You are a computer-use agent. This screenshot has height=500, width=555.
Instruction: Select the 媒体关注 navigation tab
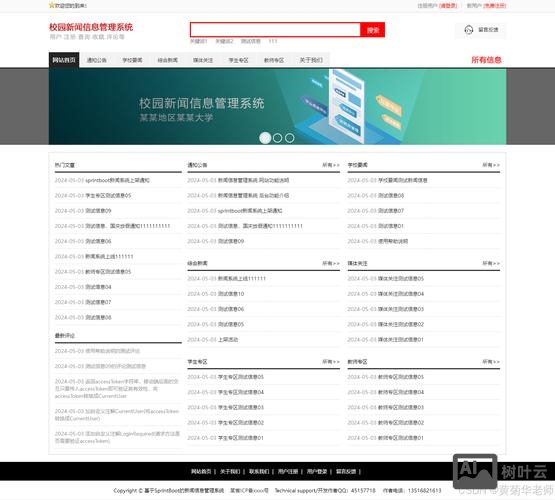[x=203, y=60]
